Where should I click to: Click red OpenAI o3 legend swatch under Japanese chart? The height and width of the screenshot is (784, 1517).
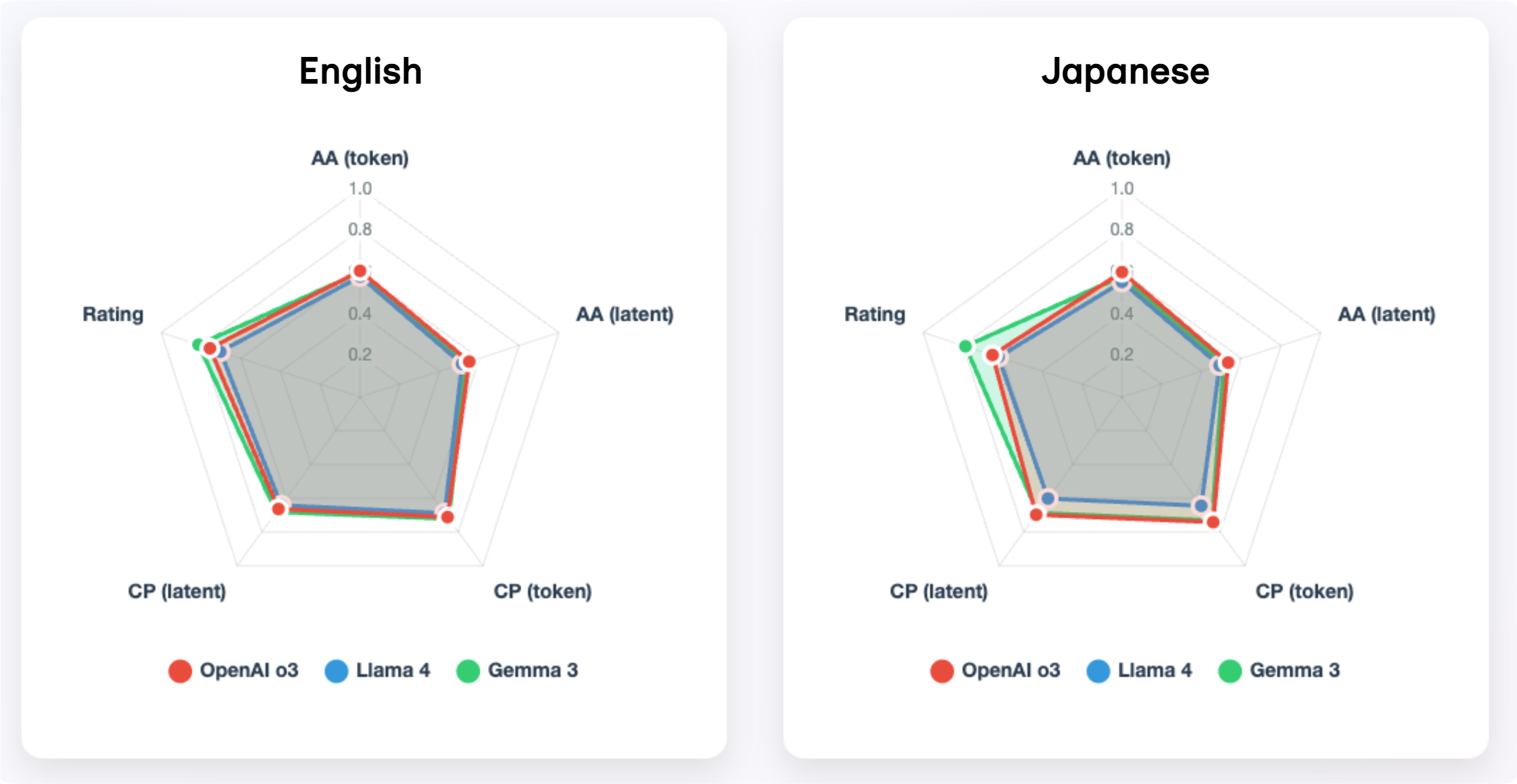point(942,671)
